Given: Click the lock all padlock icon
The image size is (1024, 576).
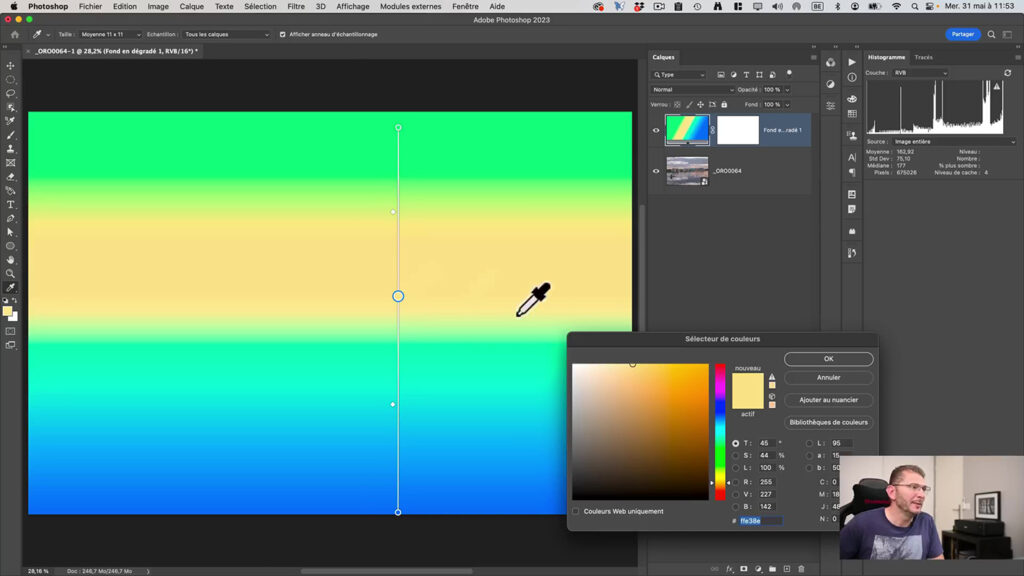Looking at the screenshot, I should tap(724, 104).
